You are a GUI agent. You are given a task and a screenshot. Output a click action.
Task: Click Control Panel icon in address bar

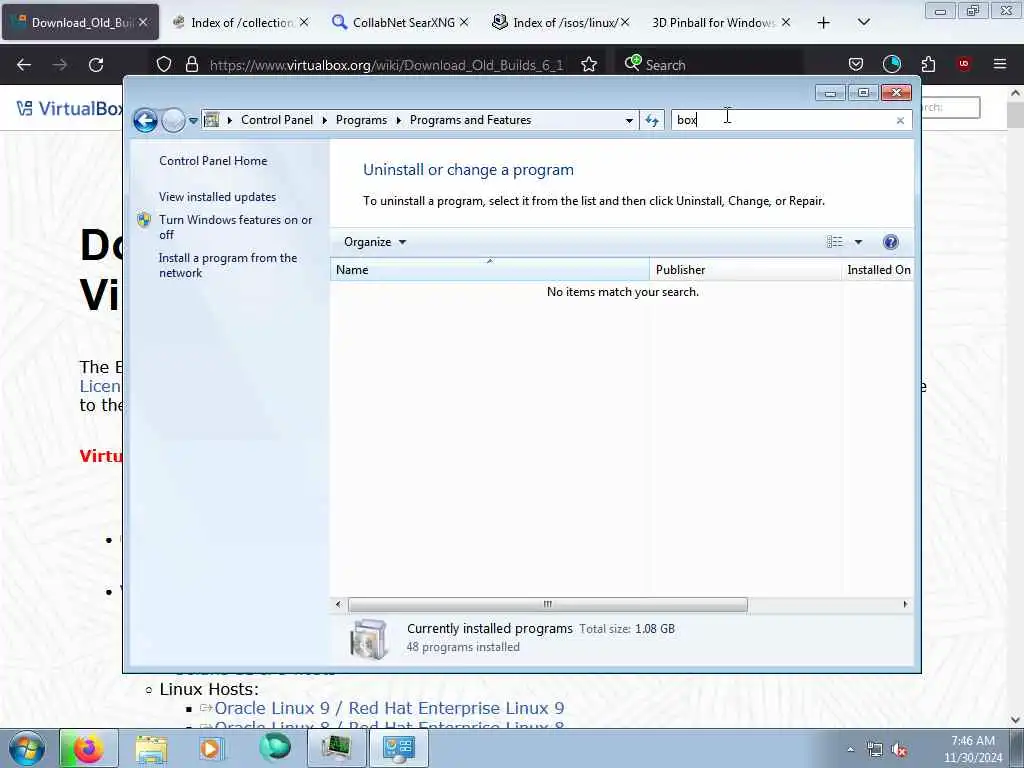212,120
